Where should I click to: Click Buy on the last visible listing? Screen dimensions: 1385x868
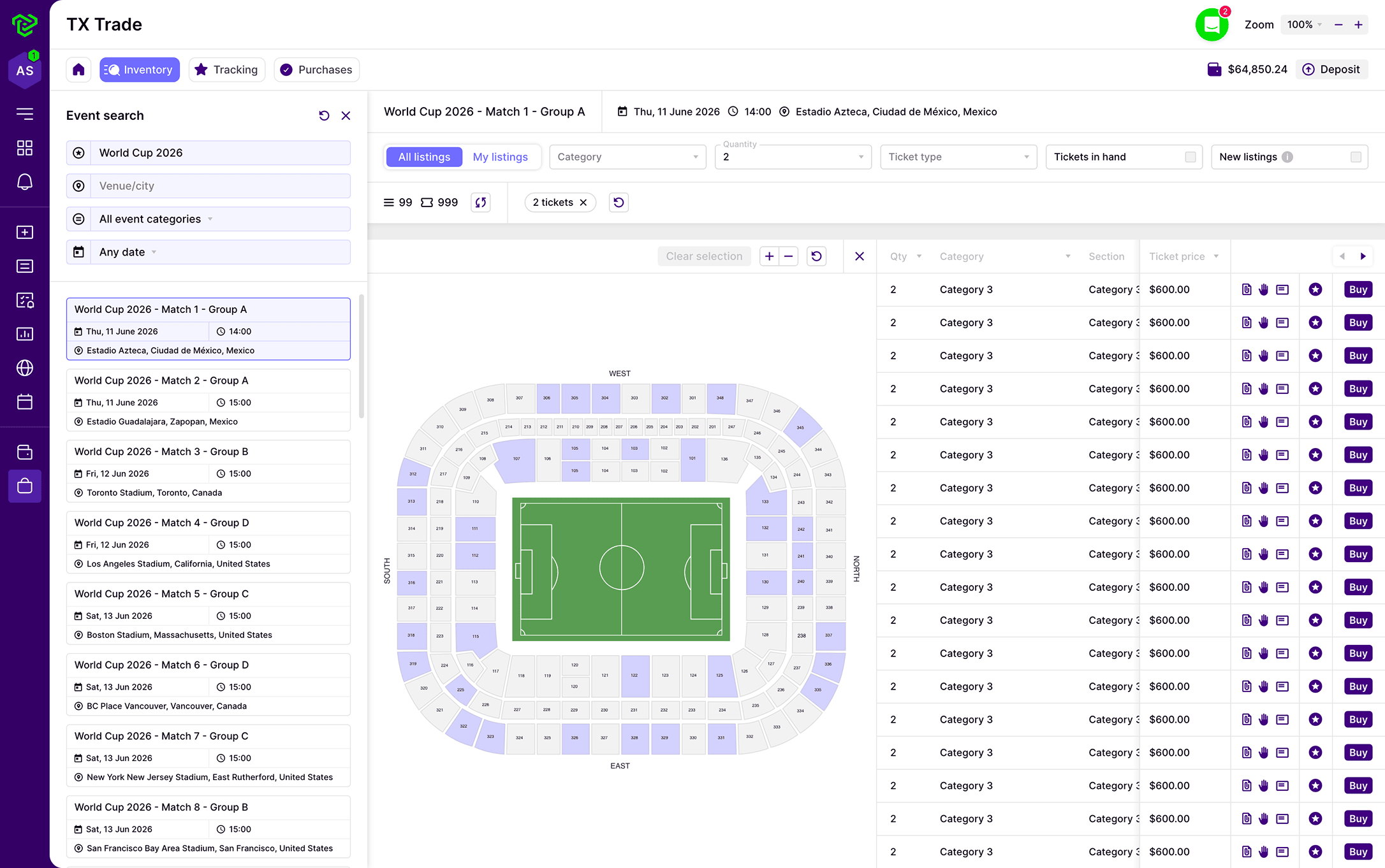[x=1358, y=851]
